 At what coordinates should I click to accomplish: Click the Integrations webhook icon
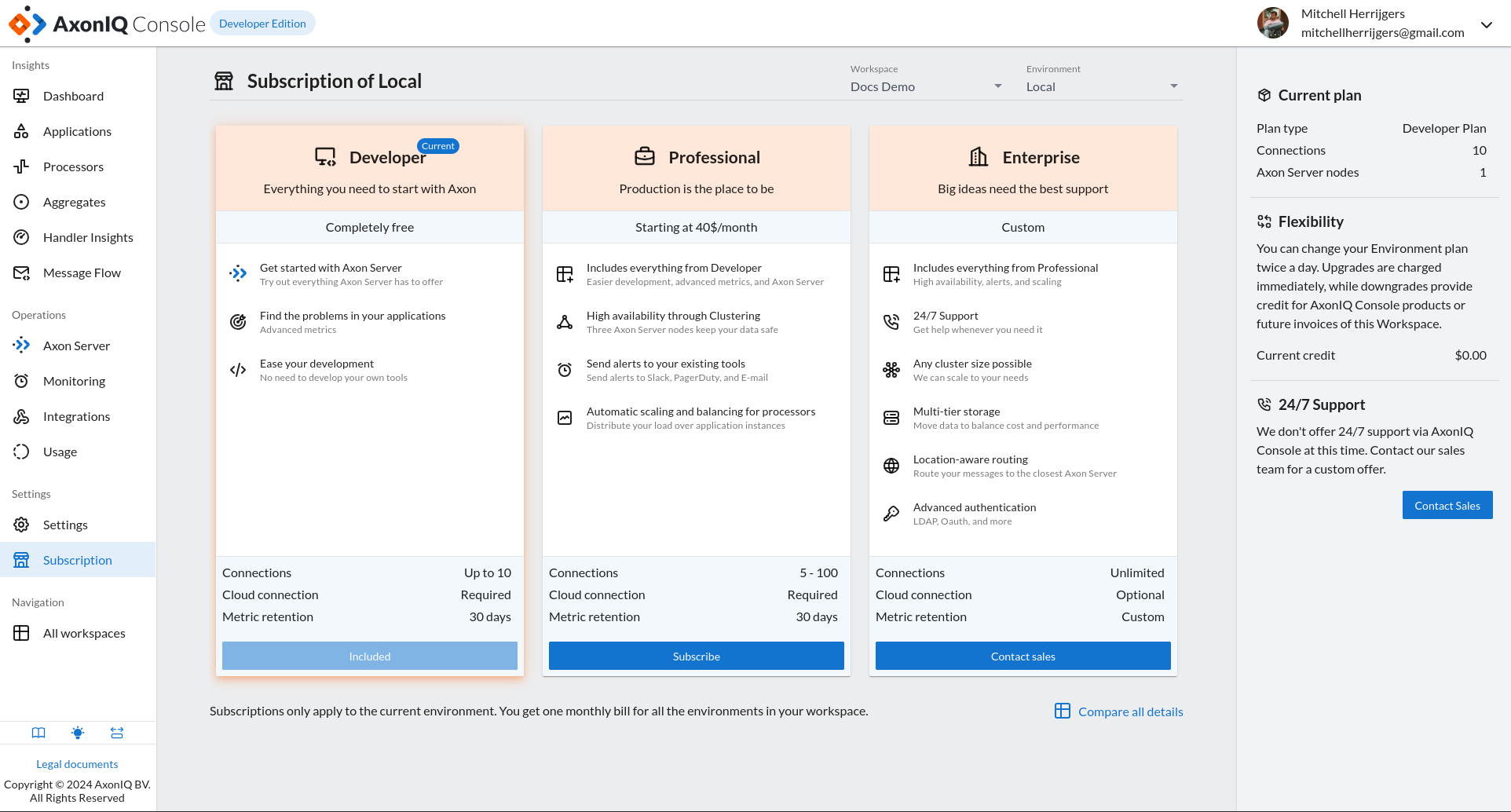[21, 416]
